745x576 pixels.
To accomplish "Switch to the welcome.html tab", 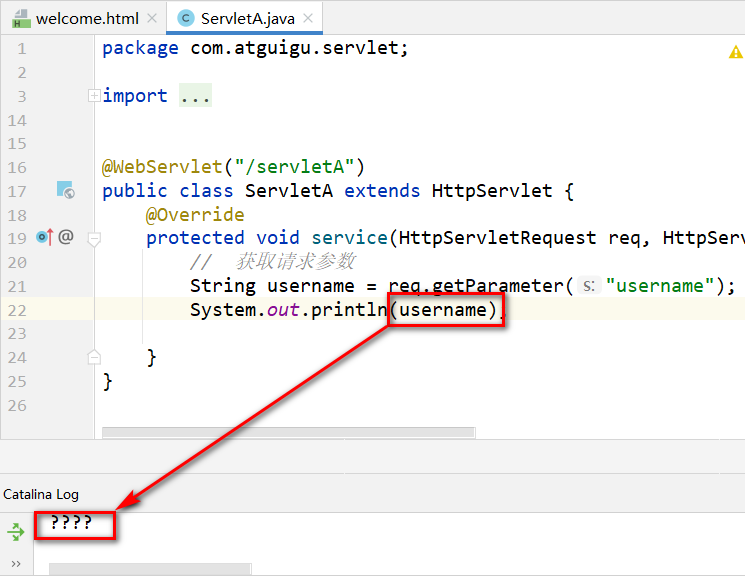I will 87,19.
